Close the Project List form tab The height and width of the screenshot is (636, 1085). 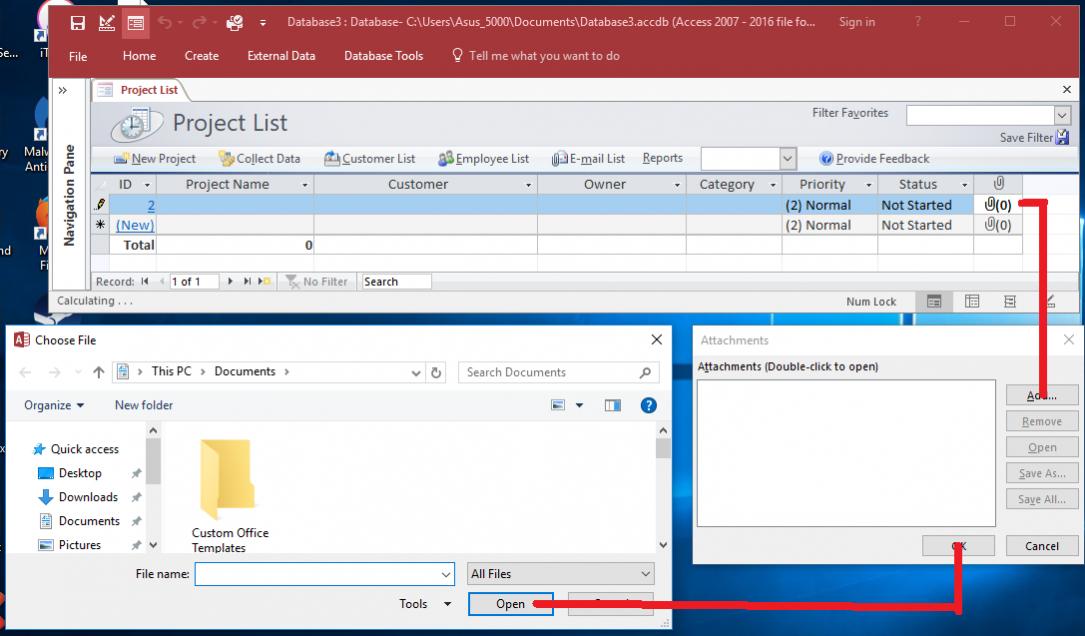[1066, 90]
